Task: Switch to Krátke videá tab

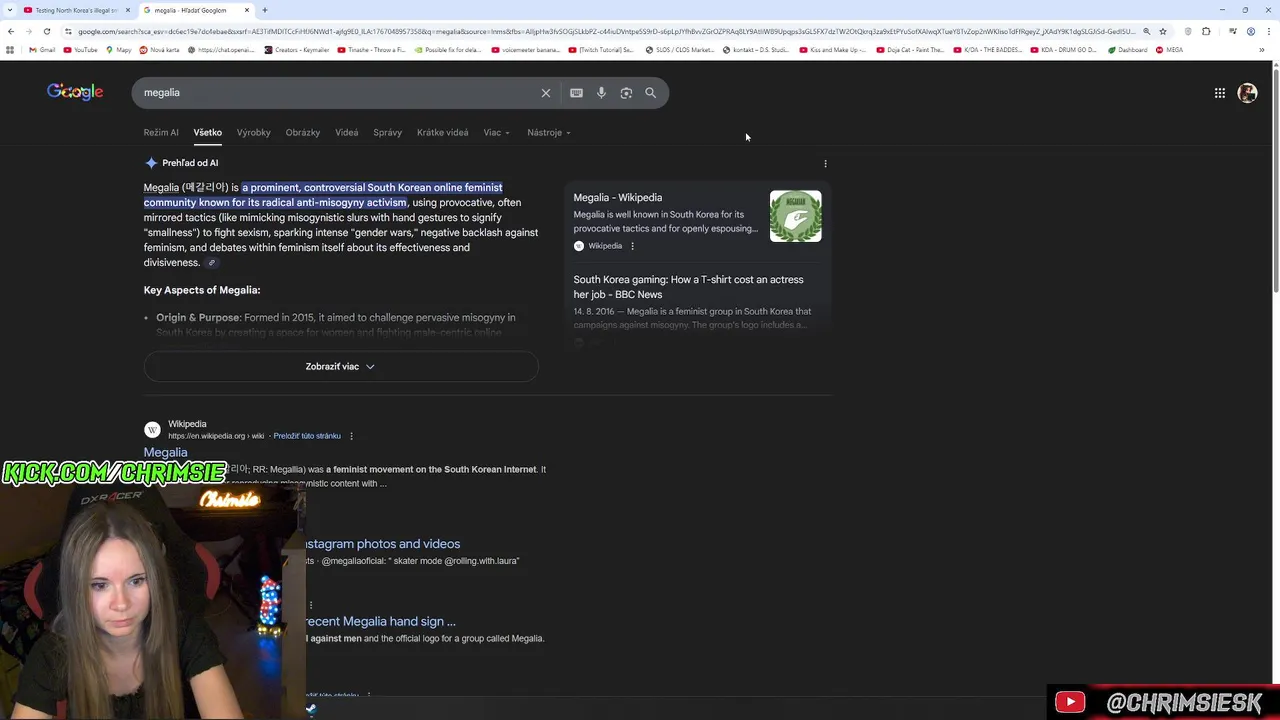Action: pyautogui.click(x=442, y=132)
